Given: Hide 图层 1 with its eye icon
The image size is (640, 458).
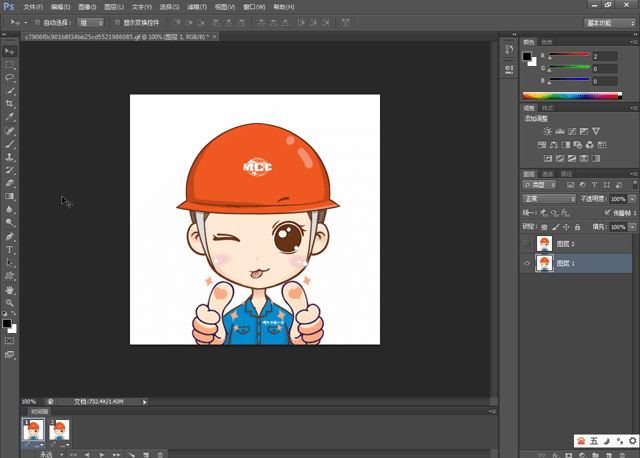Looking at the screenshot, I should point(528,263).
